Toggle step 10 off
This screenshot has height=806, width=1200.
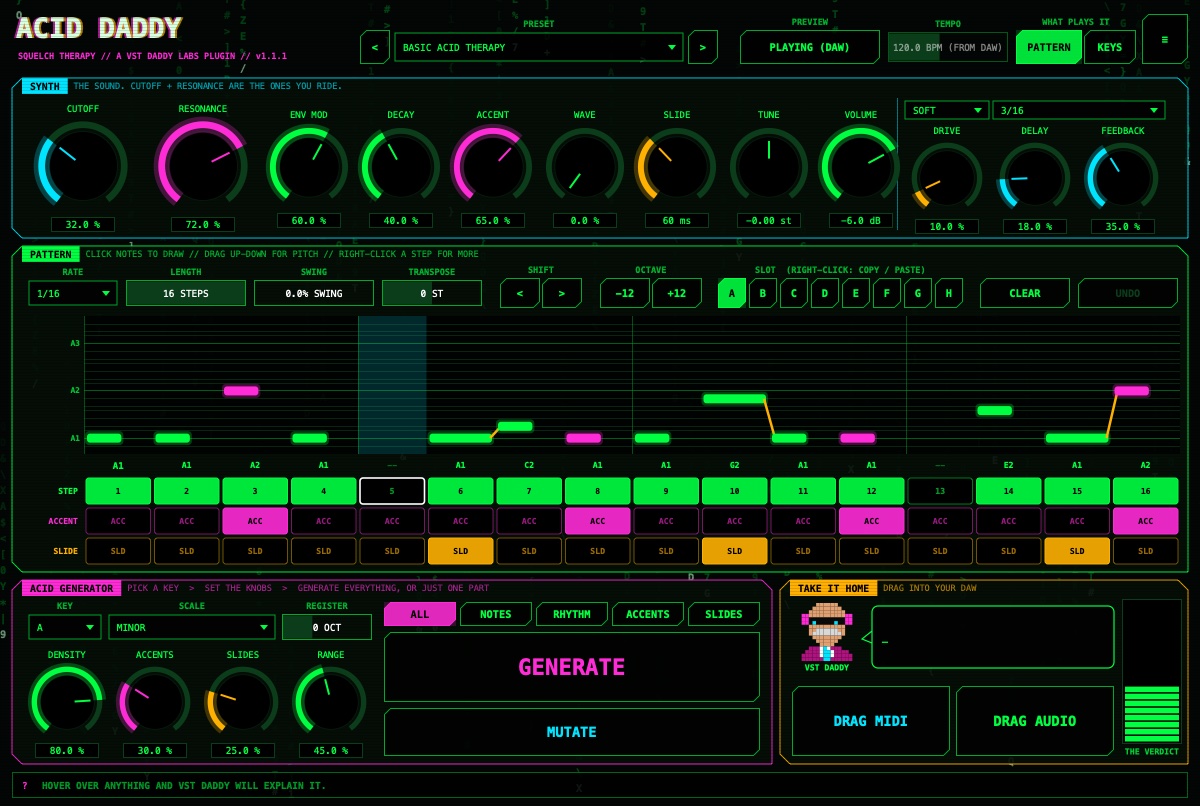[x=734, y=491]
